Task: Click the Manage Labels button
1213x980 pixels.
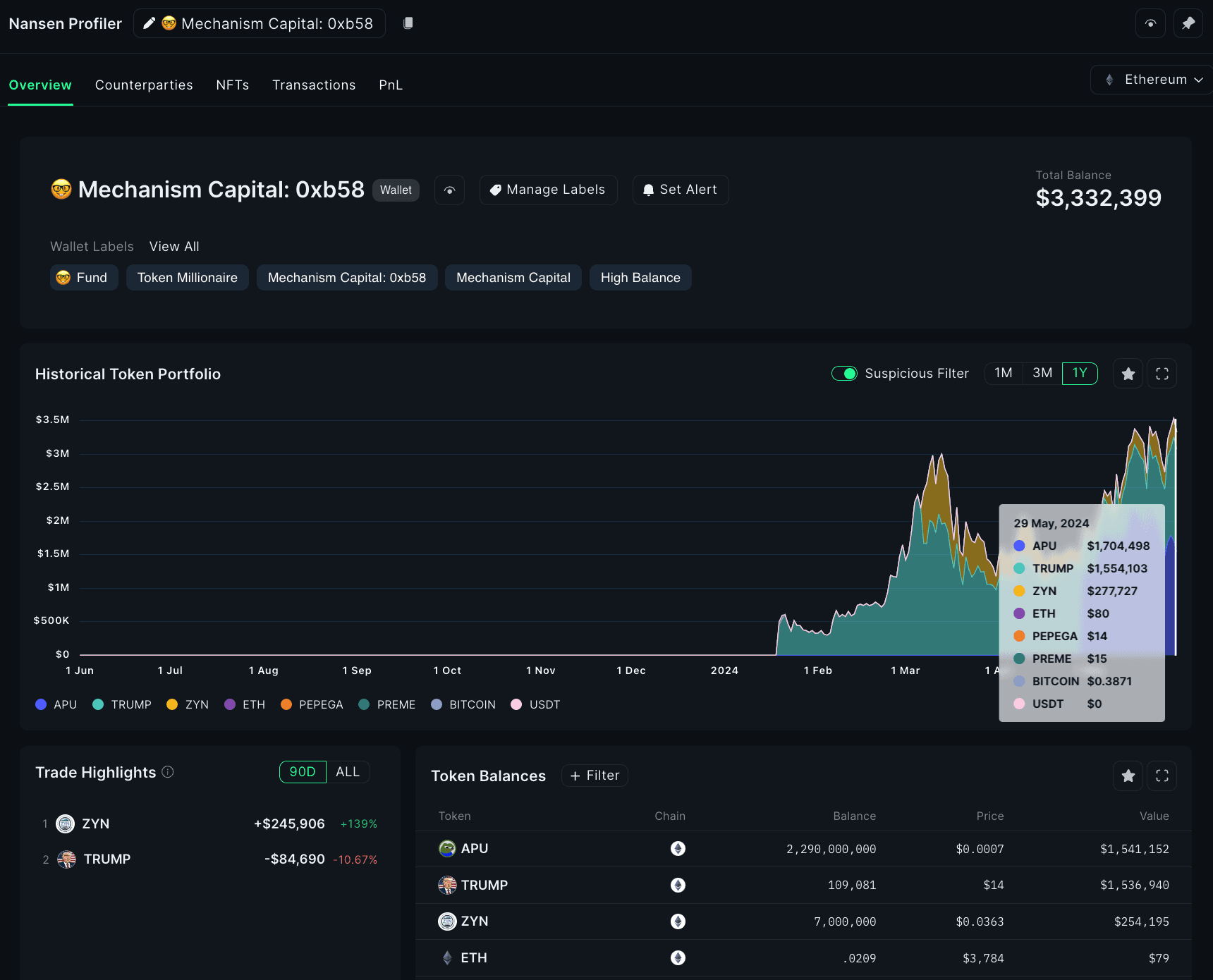Action: pyautogui.click(x=548, y=190)
